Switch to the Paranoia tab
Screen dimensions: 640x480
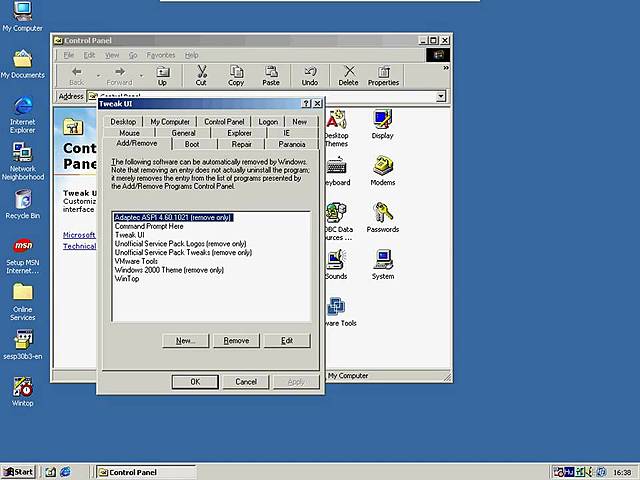(292, 144)
